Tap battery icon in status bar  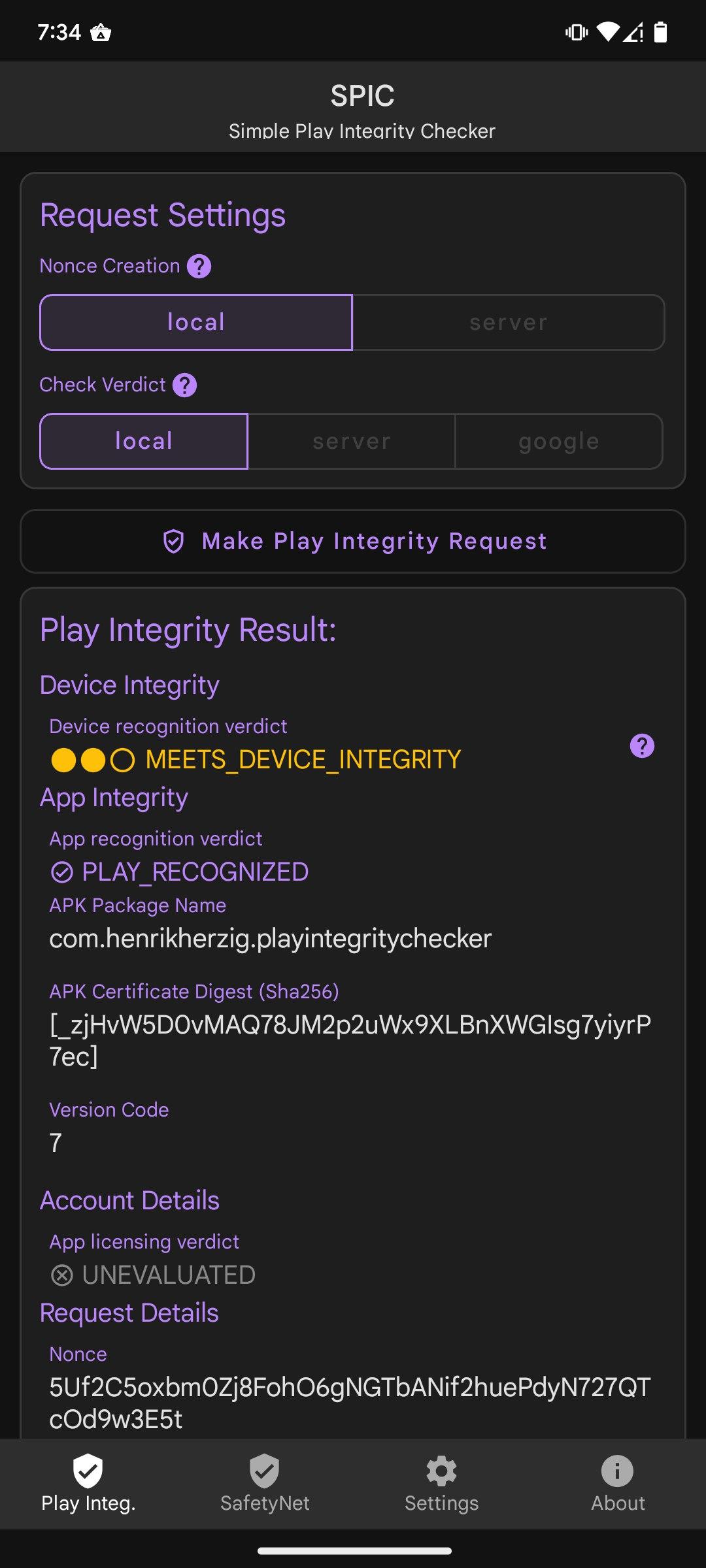pyautogui.click(x=661, y=32)
